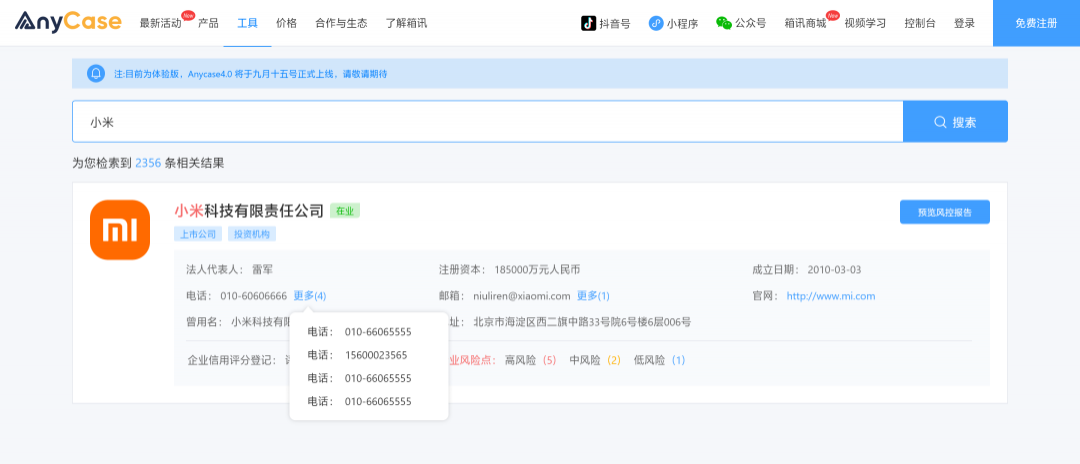This screenshot has height=464, width=1080.
Task: Go to the 价格 page
Action: point(287,23)
